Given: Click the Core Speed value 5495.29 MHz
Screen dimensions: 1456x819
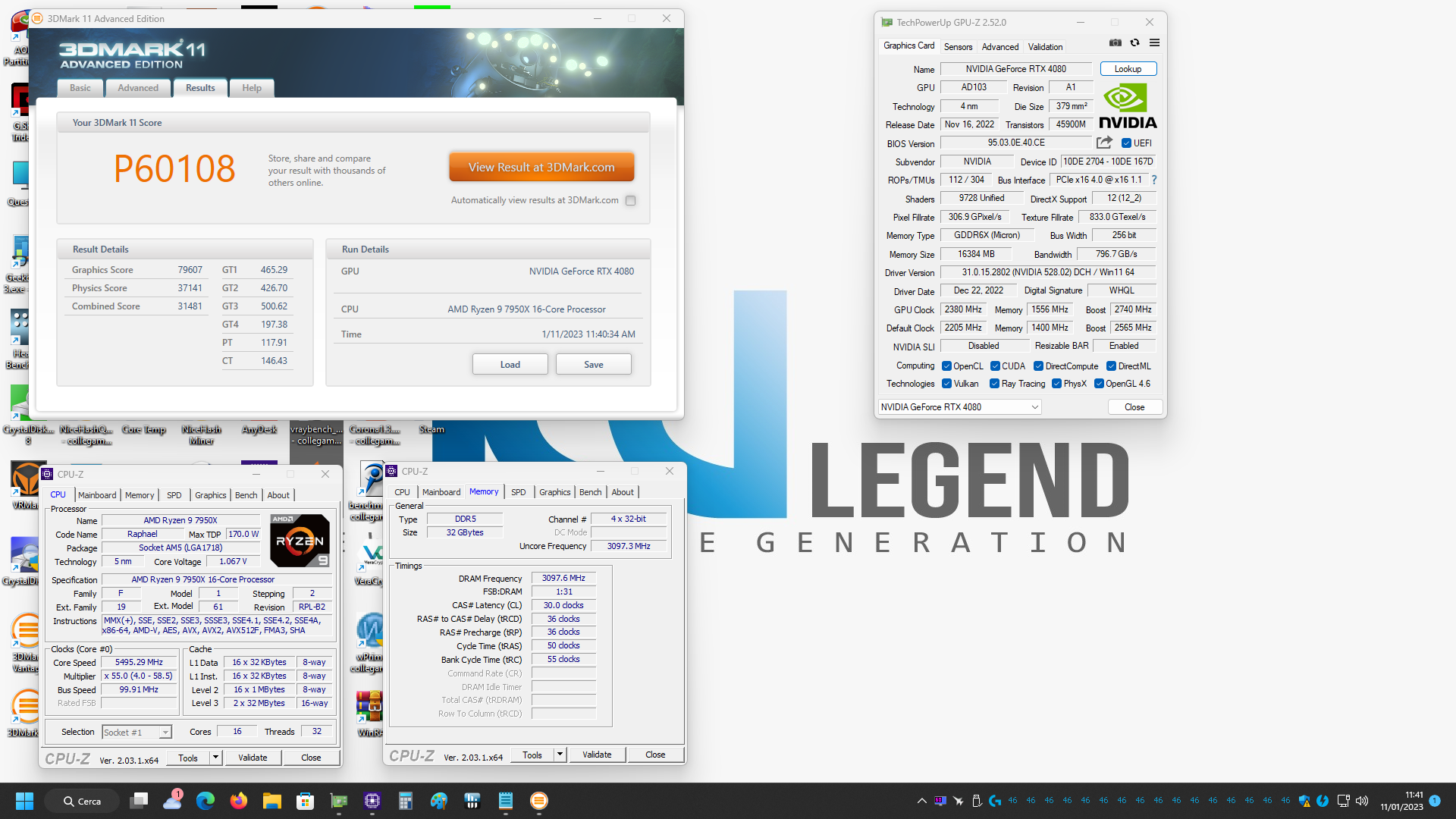Looking at the screenshot, I should pos(139,662).
